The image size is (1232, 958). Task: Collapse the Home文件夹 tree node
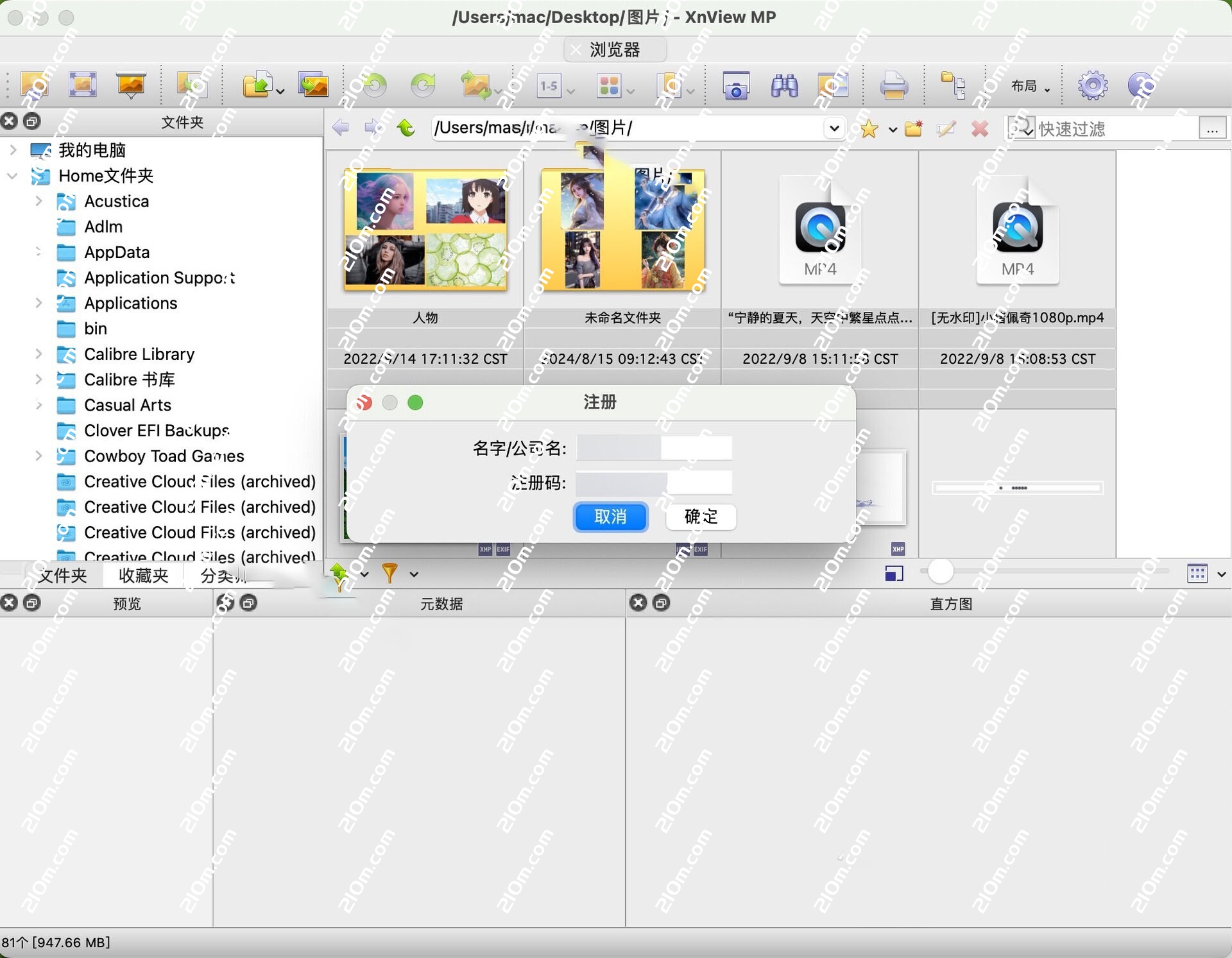click(13, 176)
